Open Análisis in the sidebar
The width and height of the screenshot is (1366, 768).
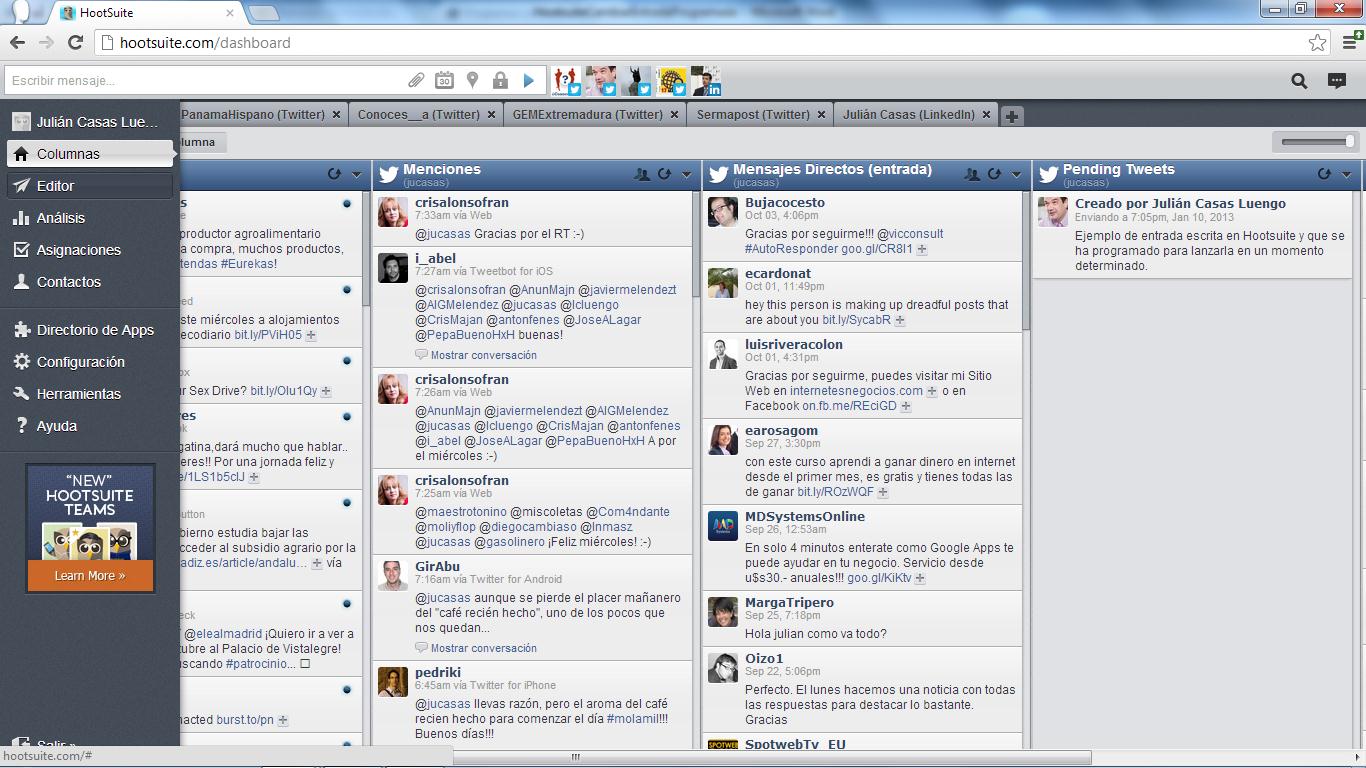pyautogui.click(x=90, y=218)
